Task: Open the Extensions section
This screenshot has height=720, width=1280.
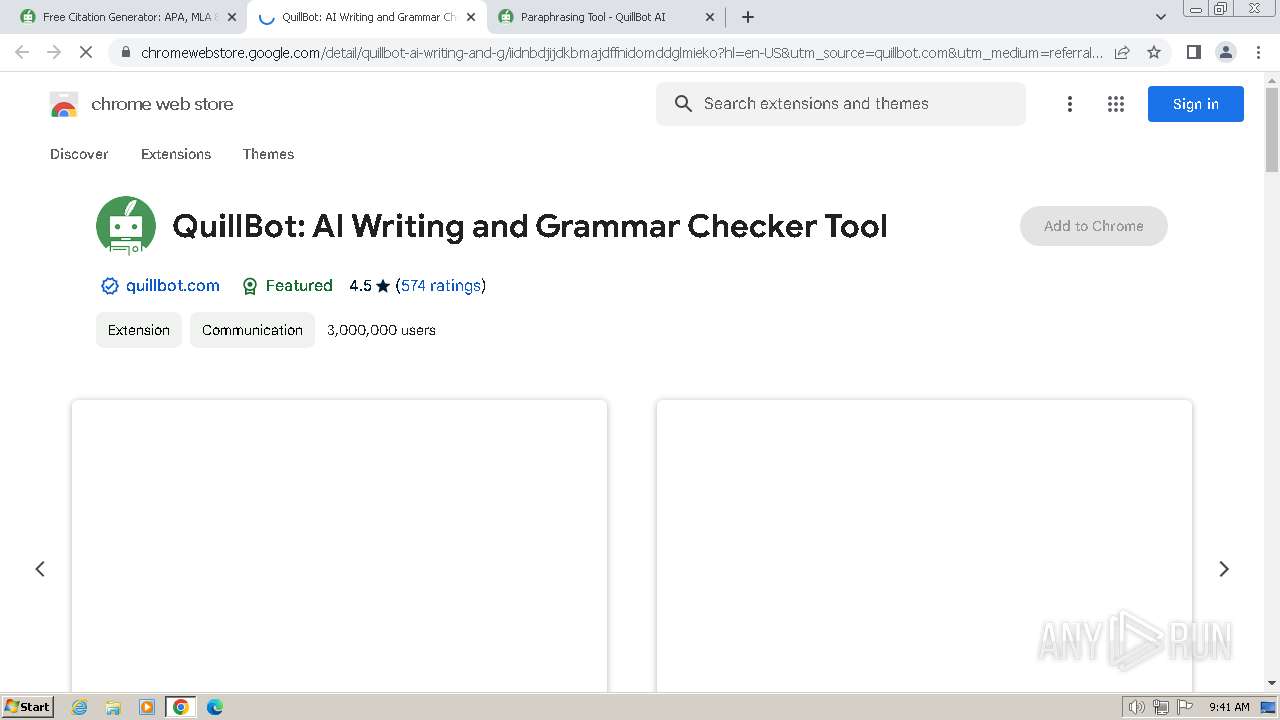Action: [176, 154]
